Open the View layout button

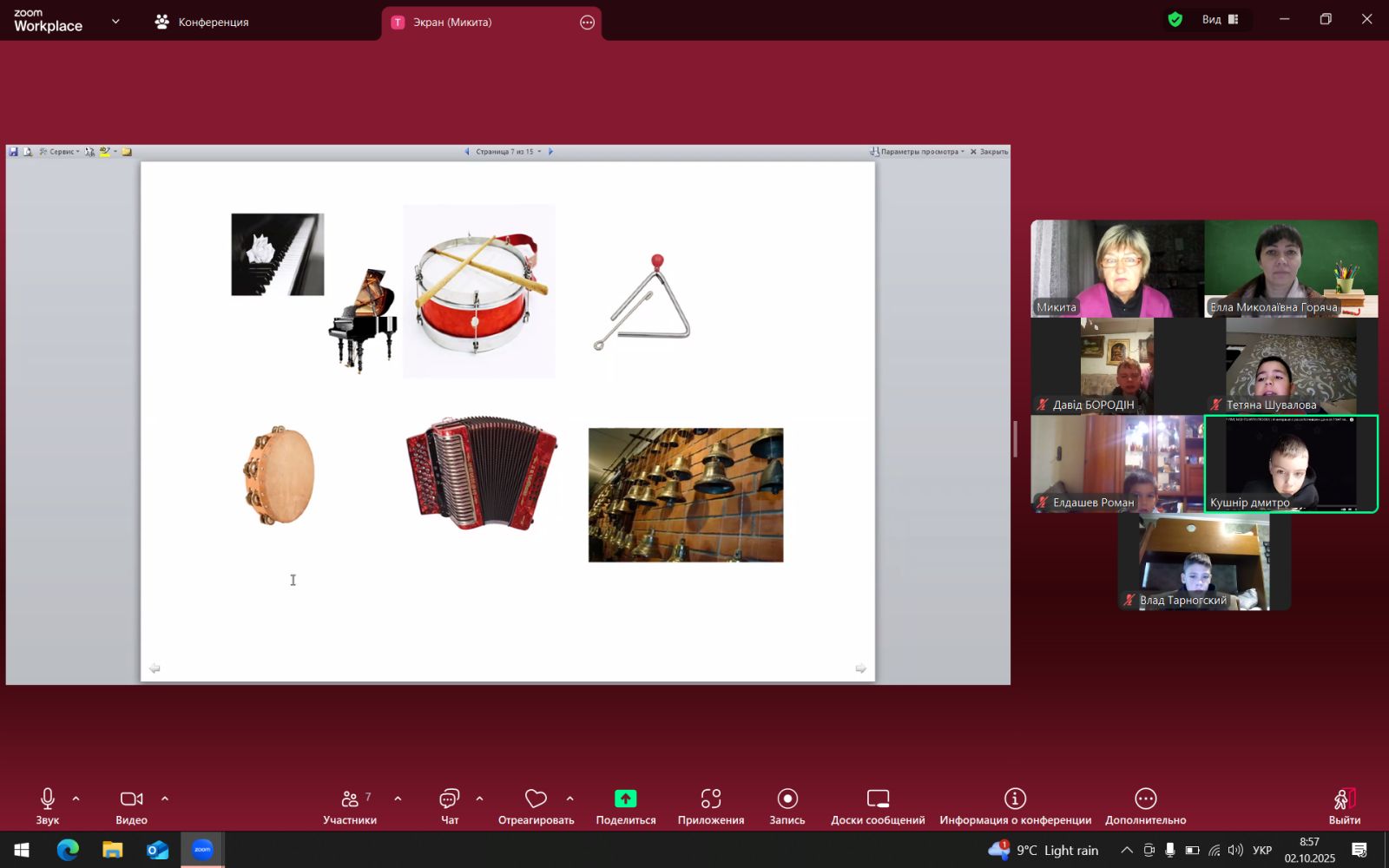(1220, 20)
